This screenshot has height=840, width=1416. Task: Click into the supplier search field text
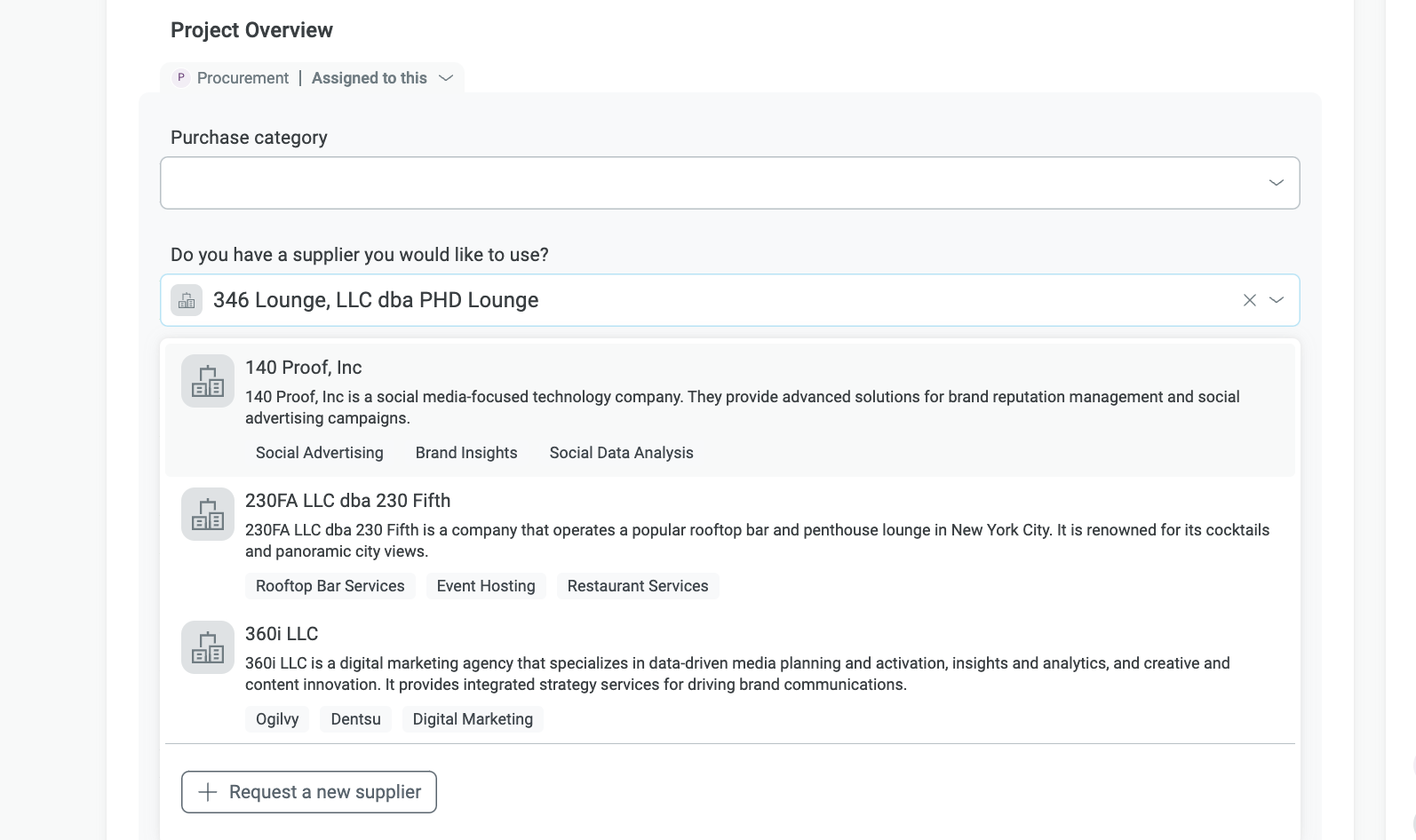376,300
